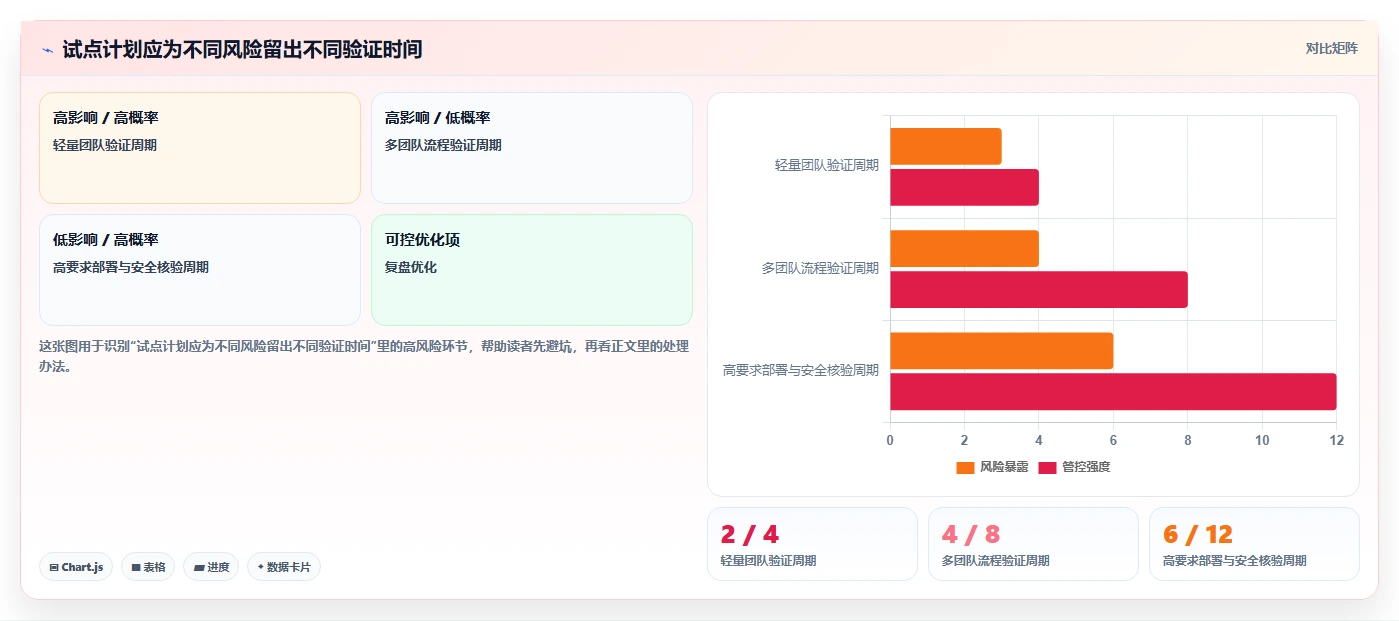Select the 可控优化项 card
The width and height of the screenshot is (1399, 621).
point(532,270)
